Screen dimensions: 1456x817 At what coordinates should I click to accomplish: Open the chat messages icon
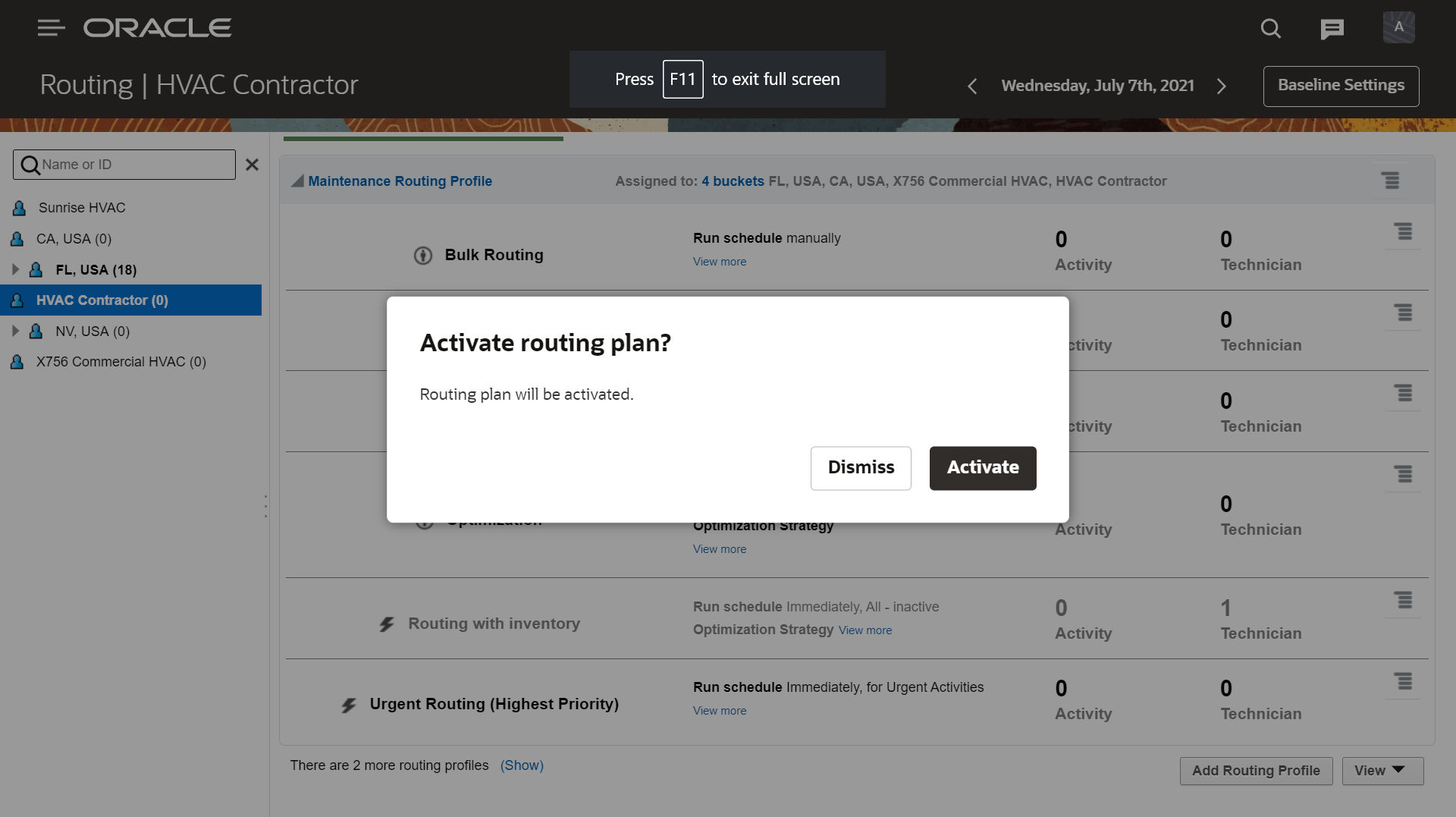pos(1332,29)
